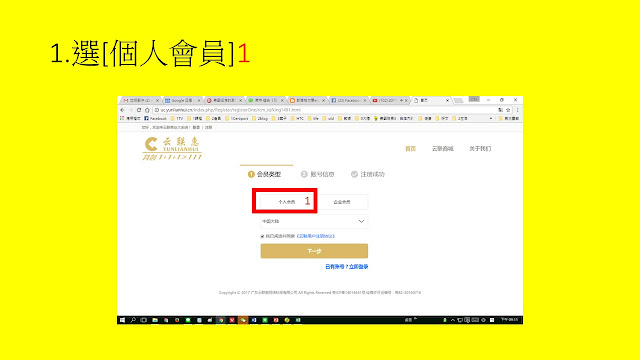This screenshot has height=360, width=640.
Task: Click the bookmark star icon
Action: tap(508, 110)
